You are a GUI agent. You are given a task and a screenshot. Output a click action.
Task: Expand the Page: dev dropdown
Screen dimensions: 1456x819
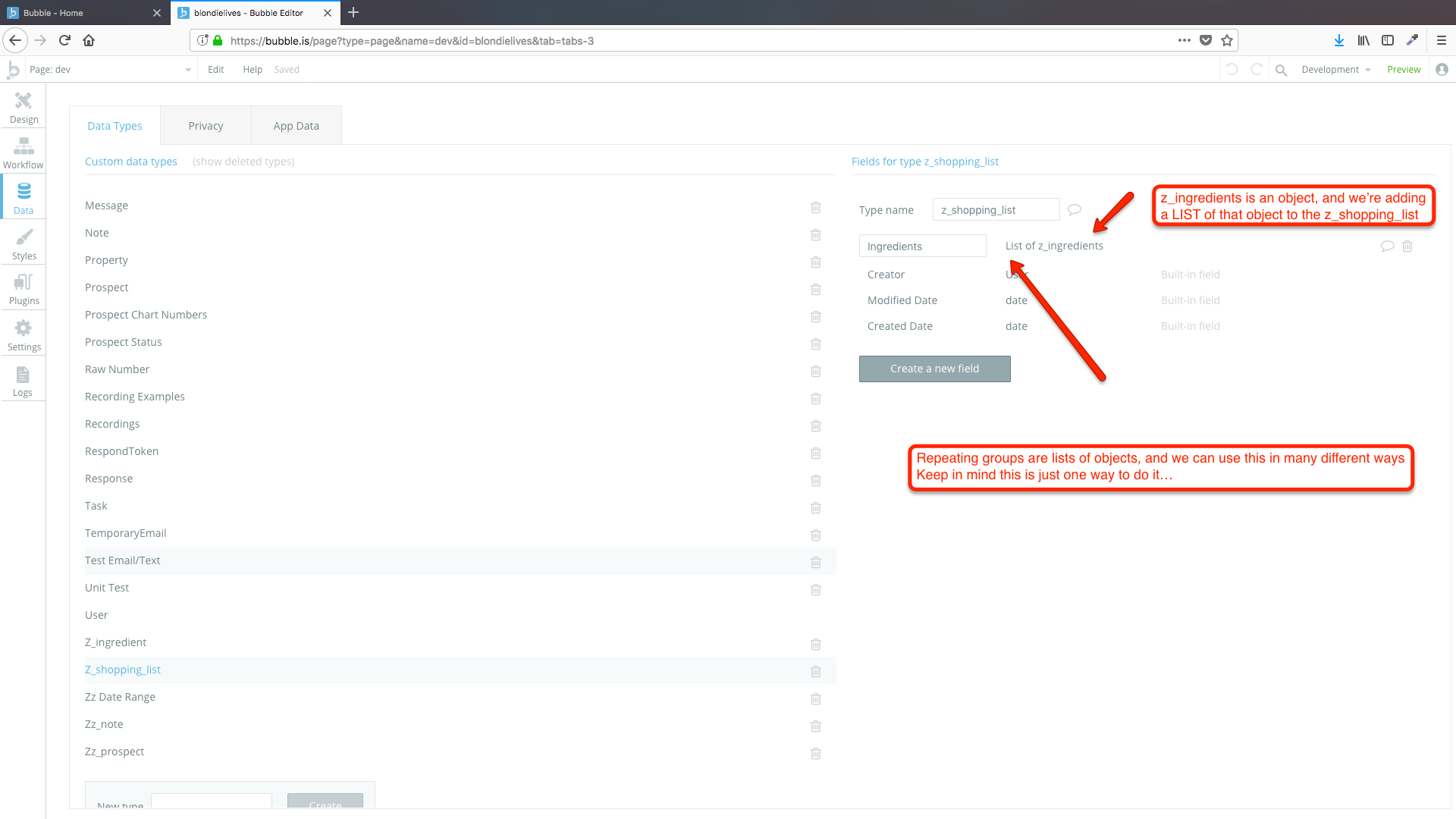188,70
